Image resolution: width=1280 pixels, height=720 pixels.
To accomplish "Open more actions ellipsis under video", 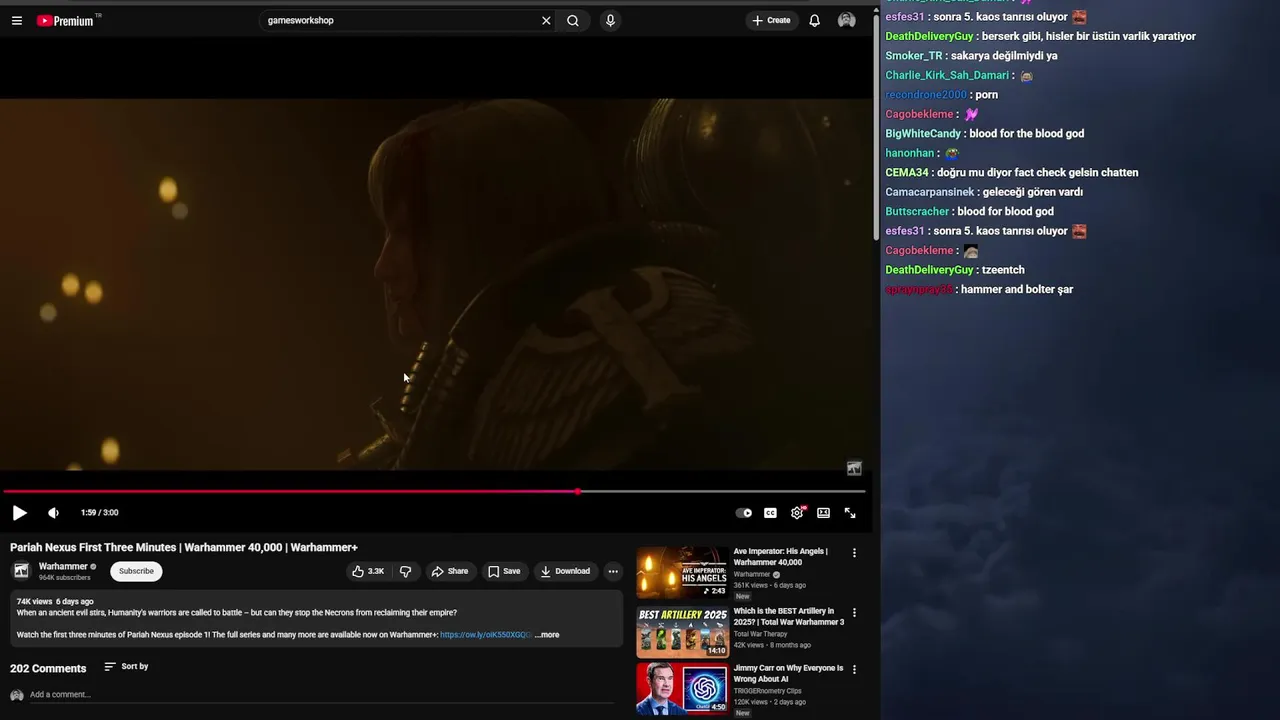I will point(613,571).
